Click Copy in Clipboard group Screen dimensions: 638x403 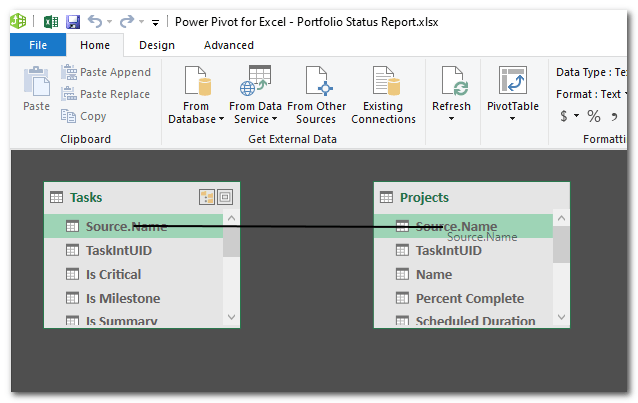coord(83,116)
